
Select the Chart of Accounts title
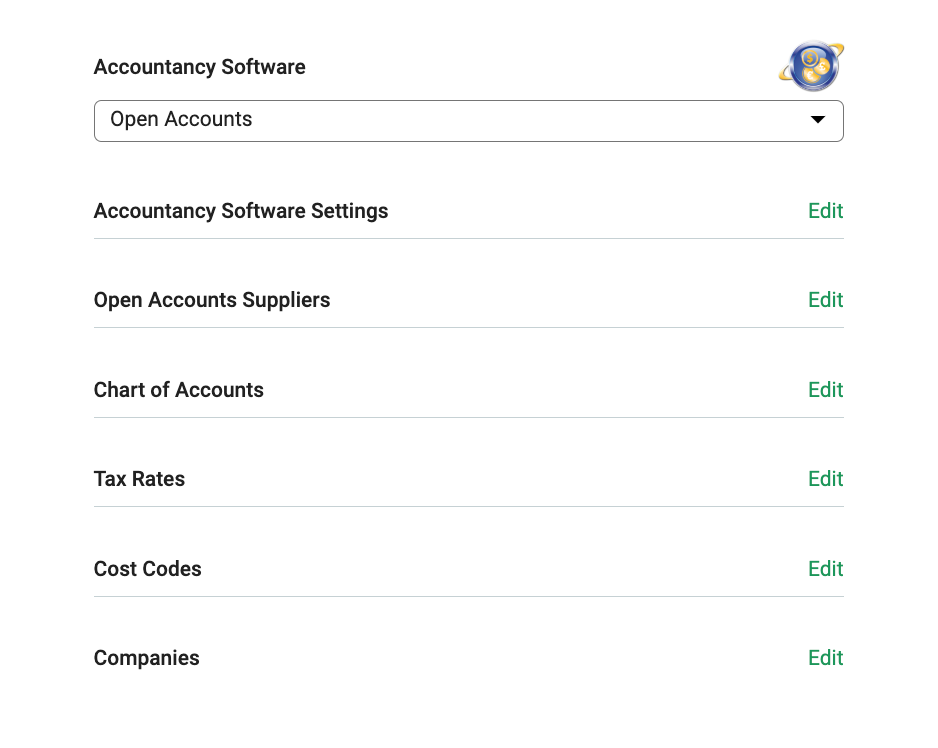click(178, 390)
